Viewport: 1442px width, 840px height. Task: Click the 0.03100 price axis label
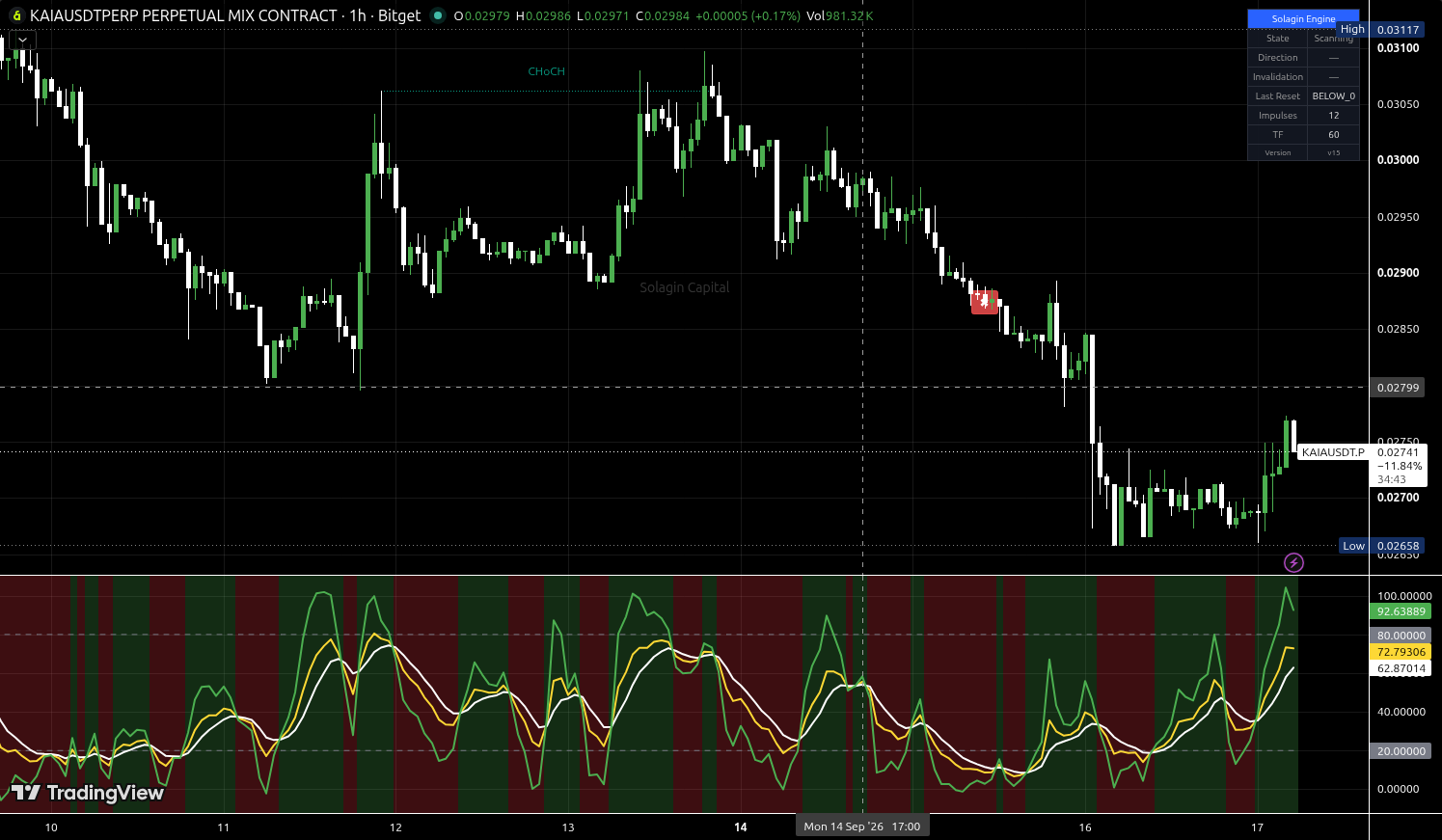(x=1398, y=48)
